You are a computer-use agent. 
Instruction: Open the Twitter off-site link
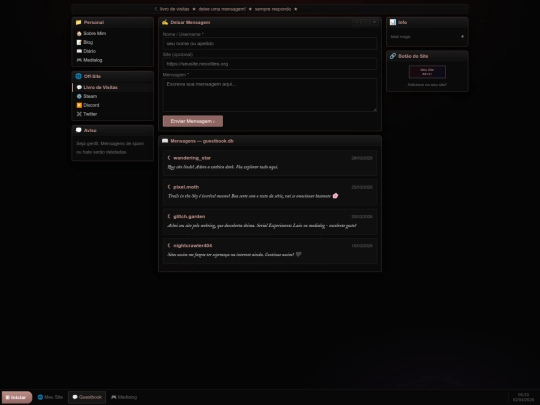[113, 114]
